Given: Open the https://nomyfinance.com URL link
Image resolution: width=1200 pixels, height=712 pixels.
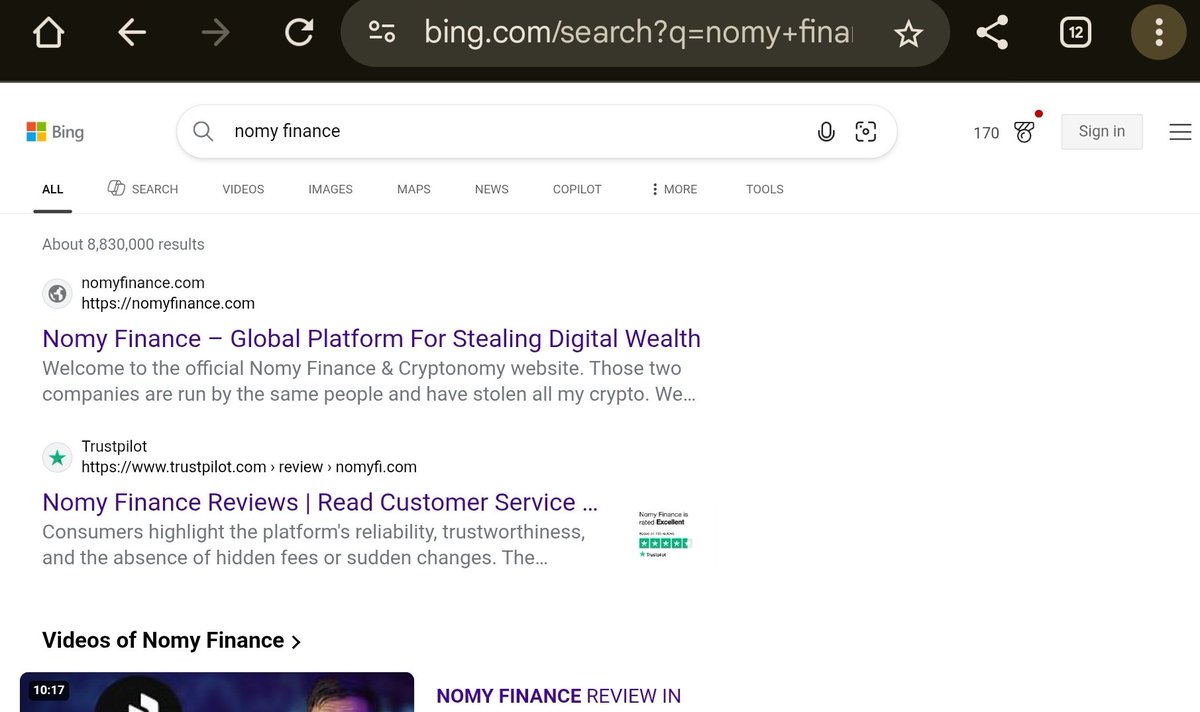Looking at the screenshot, I should tap(168, 303).
